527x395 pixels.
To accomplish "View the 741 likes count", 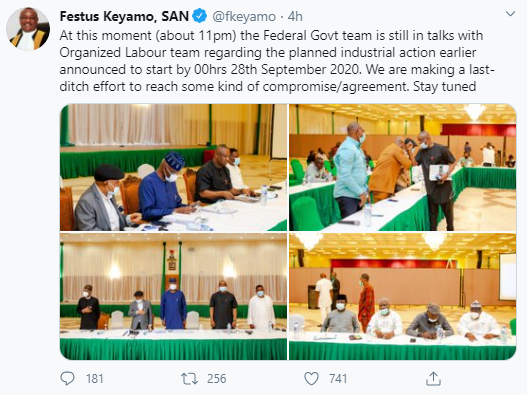I will [x=338, y=379].
